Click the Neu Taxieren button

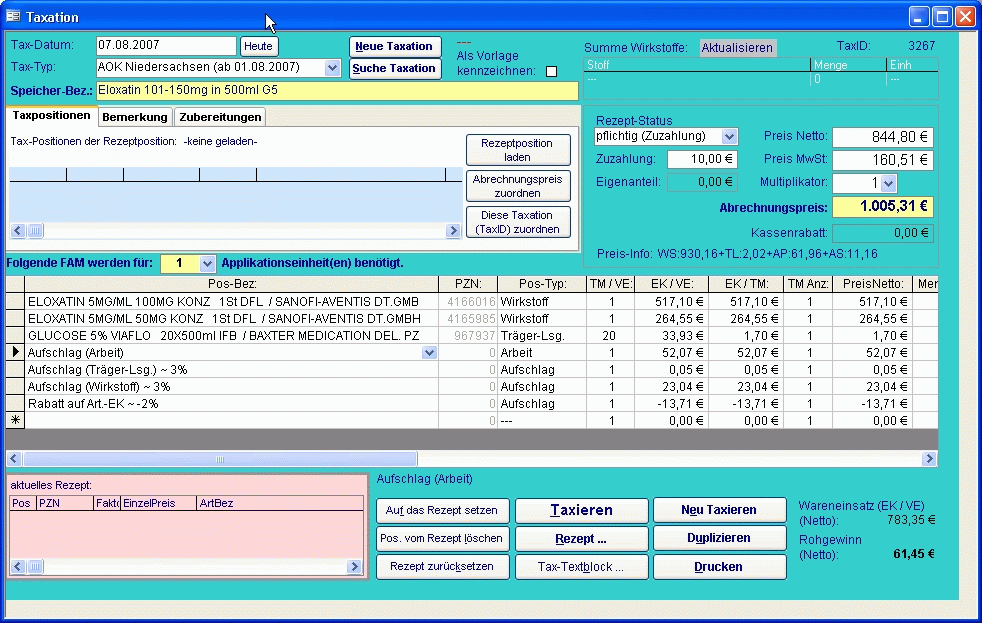[x=719, y=510]
